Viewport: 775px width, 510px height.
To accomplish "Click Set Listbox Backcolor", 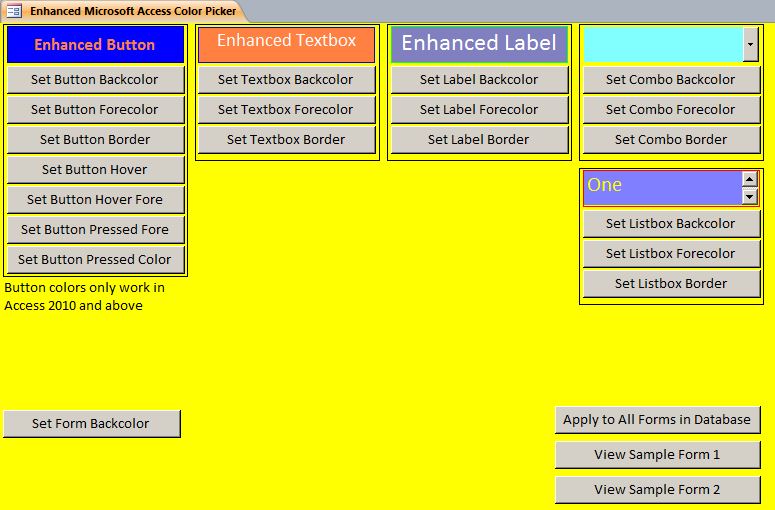I will (x=671, y=224).
